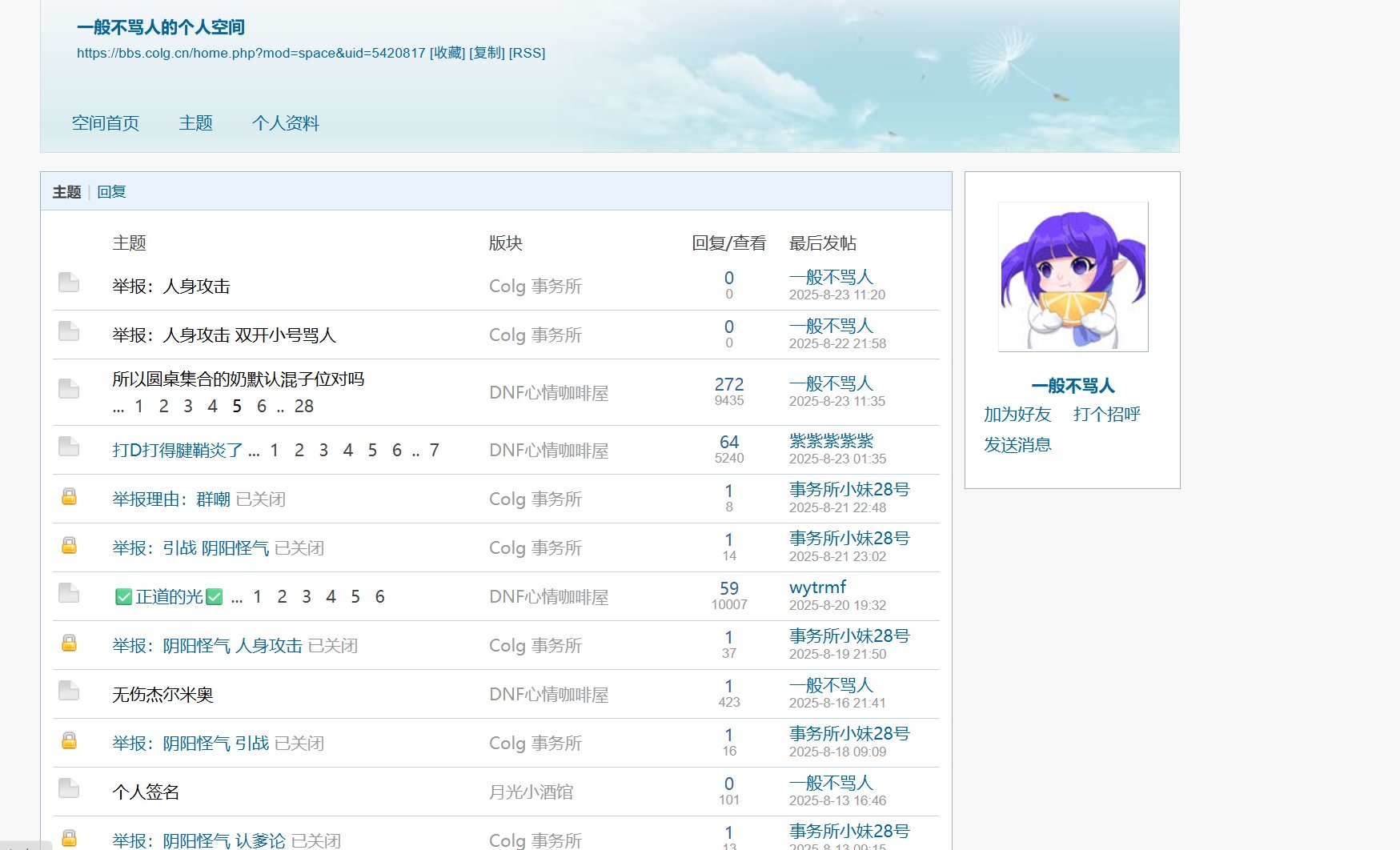Go to page 7 of 打D打得腱鞘炎了

pyautogui.click(x=434, y=451)
